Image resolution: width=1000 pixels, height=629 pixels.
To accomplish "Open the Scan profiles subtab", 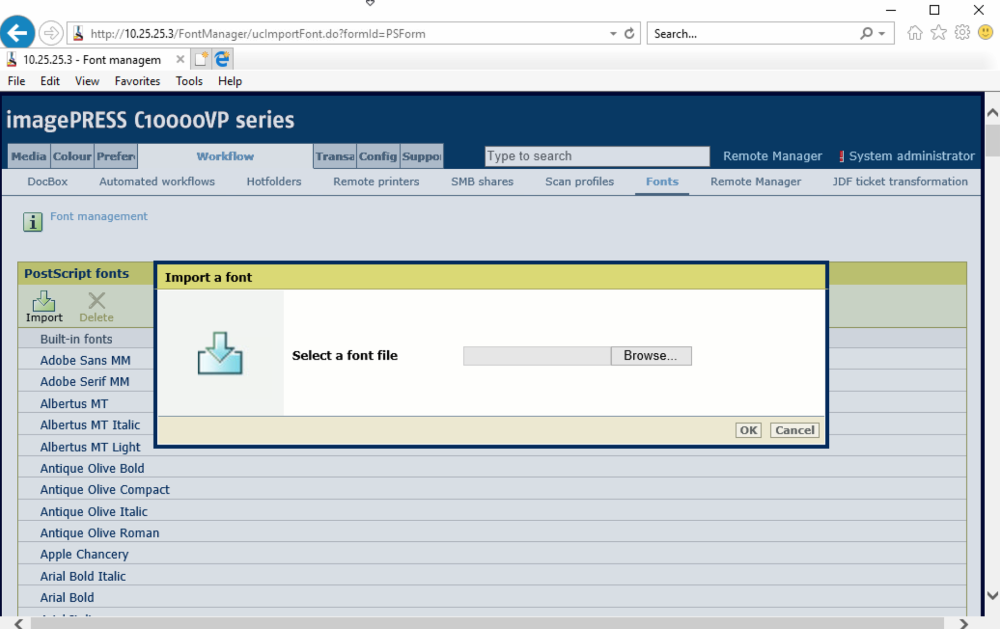I will point(580,182).
